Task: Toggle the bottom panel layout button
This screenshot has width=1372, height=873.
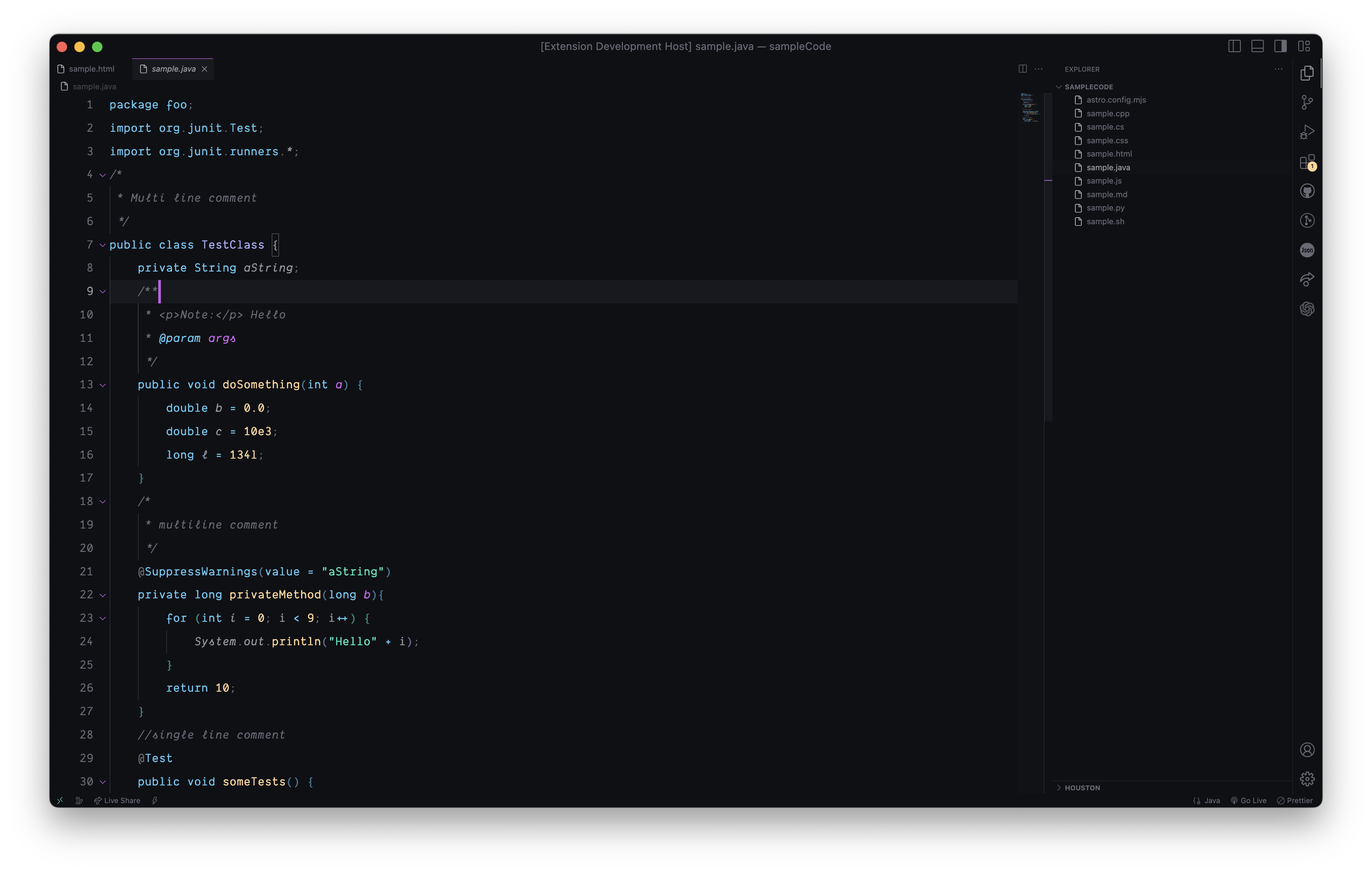Action: 1258,46
